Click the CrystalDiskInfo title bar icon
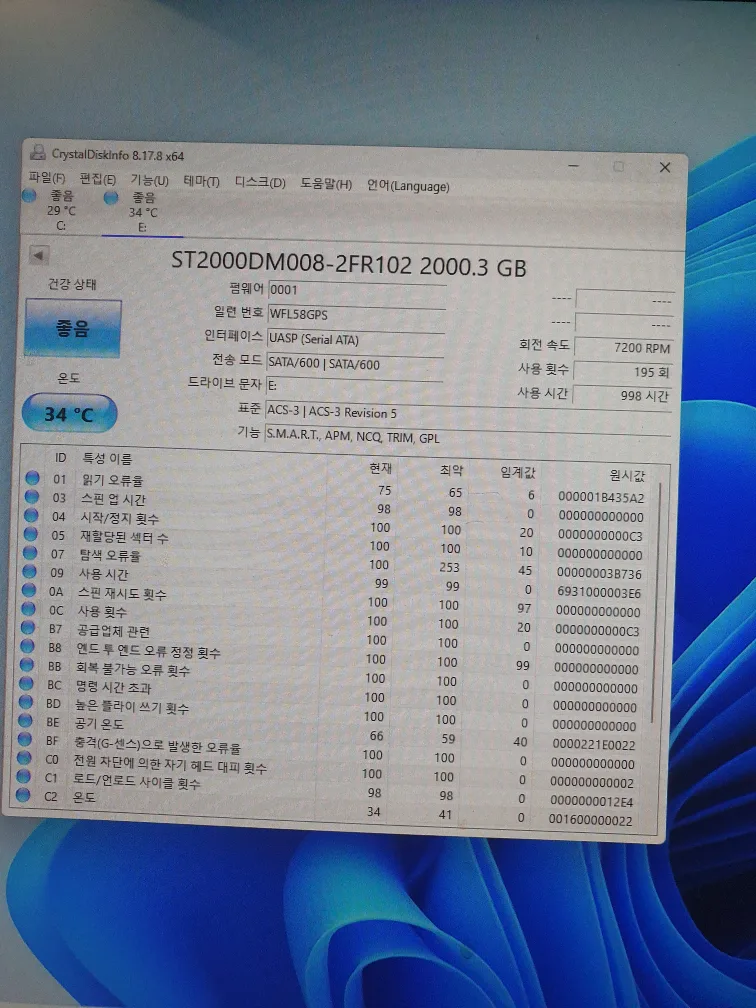 [x=38, y=153]
